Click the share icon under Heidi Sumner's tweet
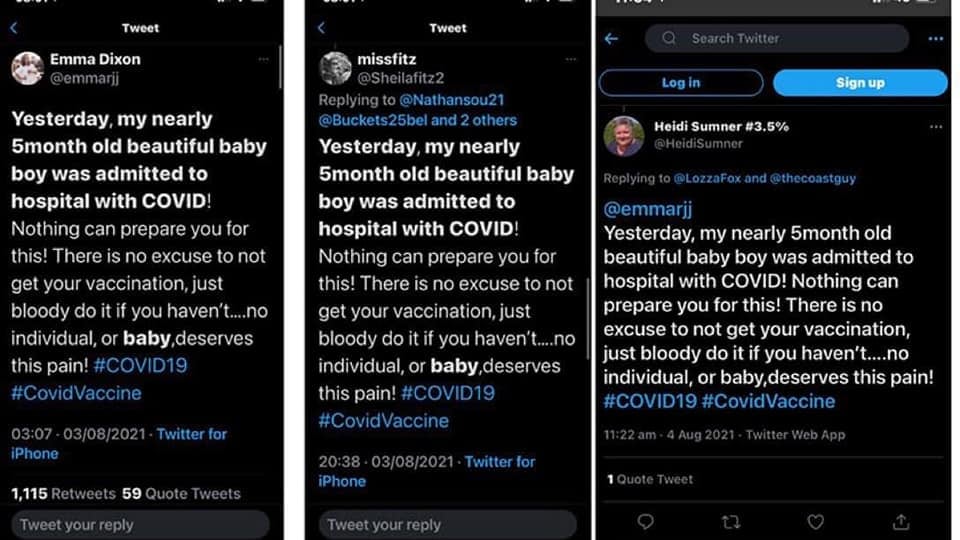960x540 pixels. pos(901,521)
